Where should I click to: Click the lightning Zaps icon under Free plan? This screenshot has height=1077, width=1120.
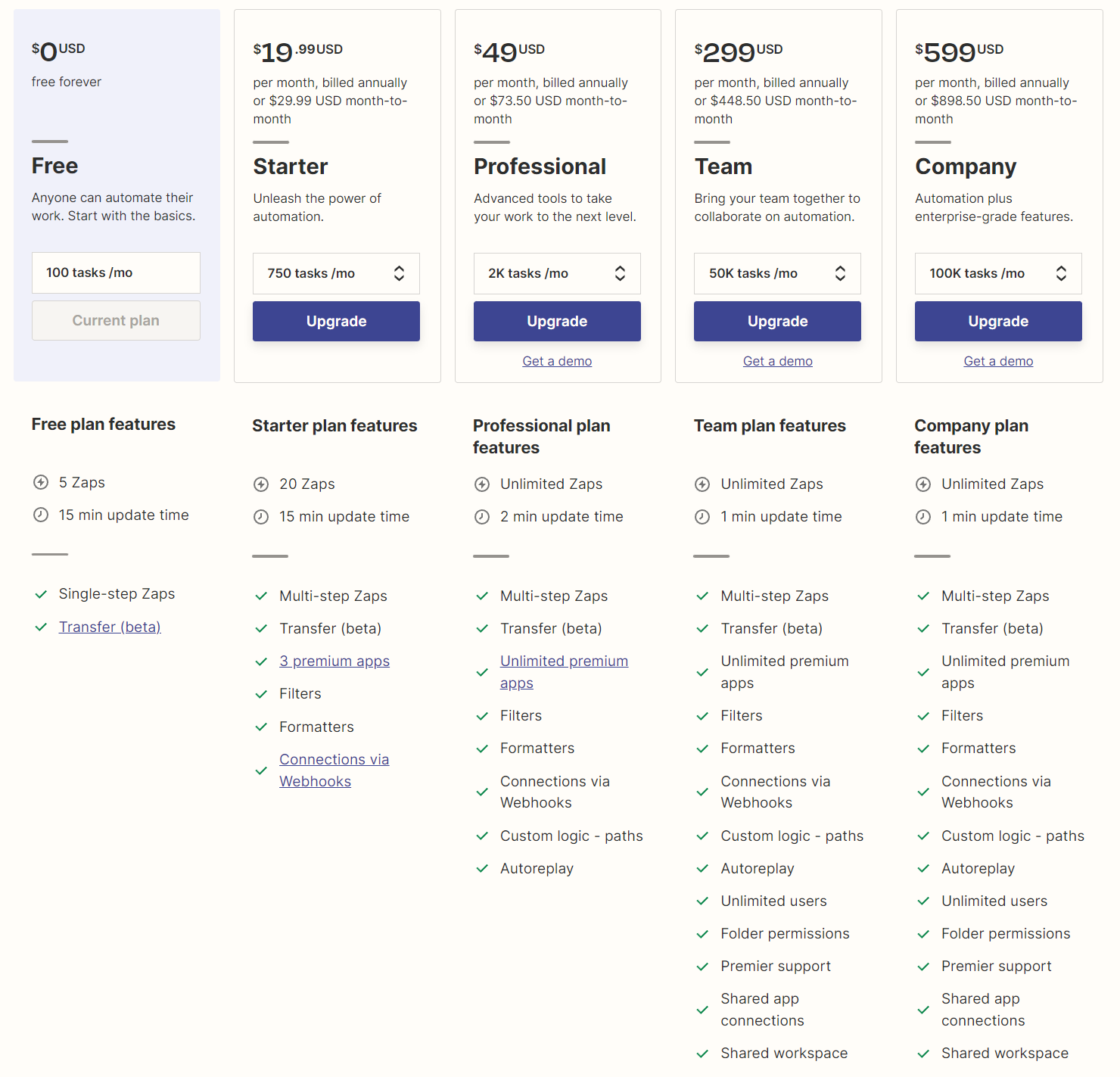tap(41, 482)
